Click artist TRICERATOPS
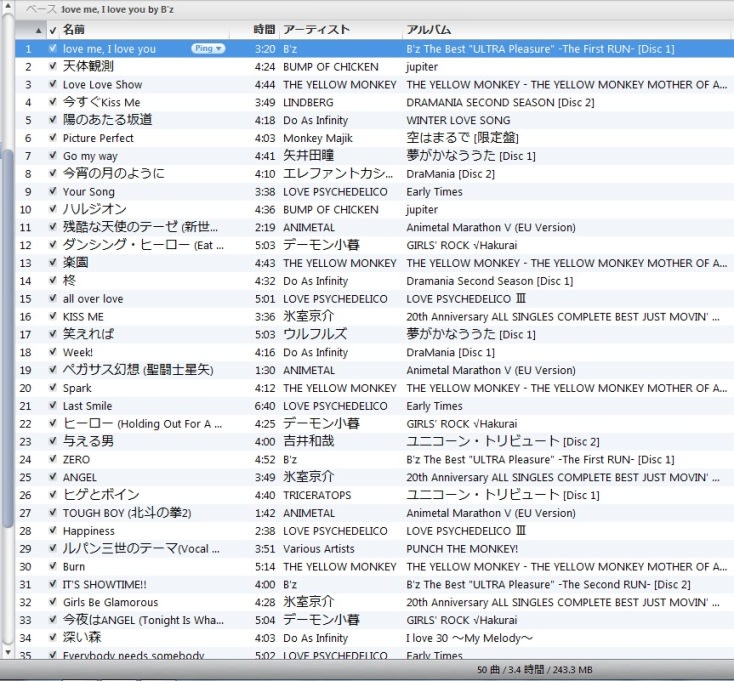 click(317, 495)
